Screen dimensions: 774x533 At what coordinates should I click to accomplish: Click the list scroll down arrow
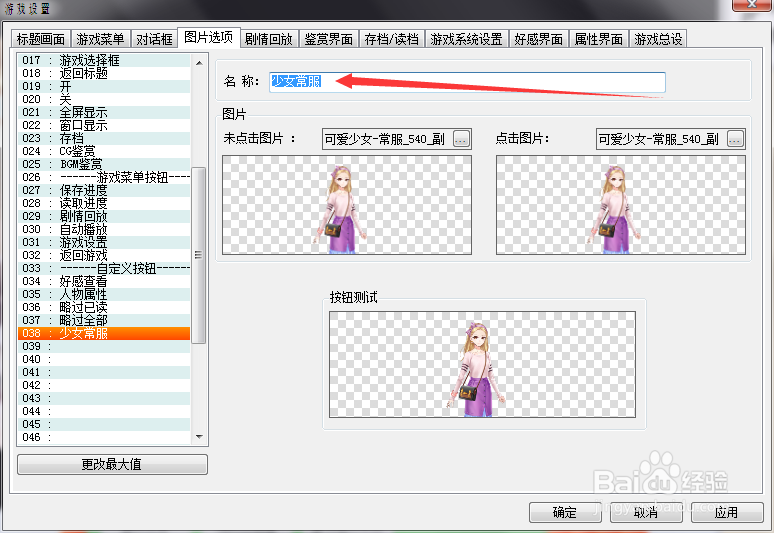(x=199, y=436)
